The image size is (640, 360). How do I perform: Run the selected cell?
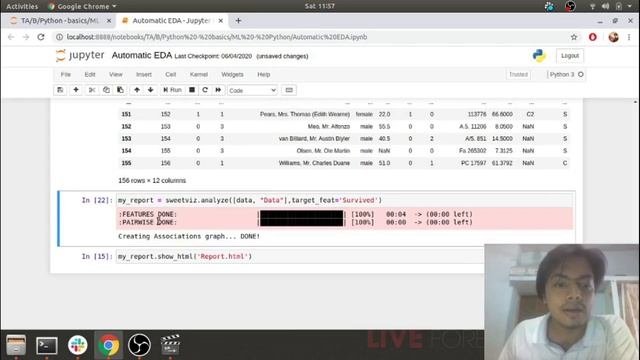[172, 90]
